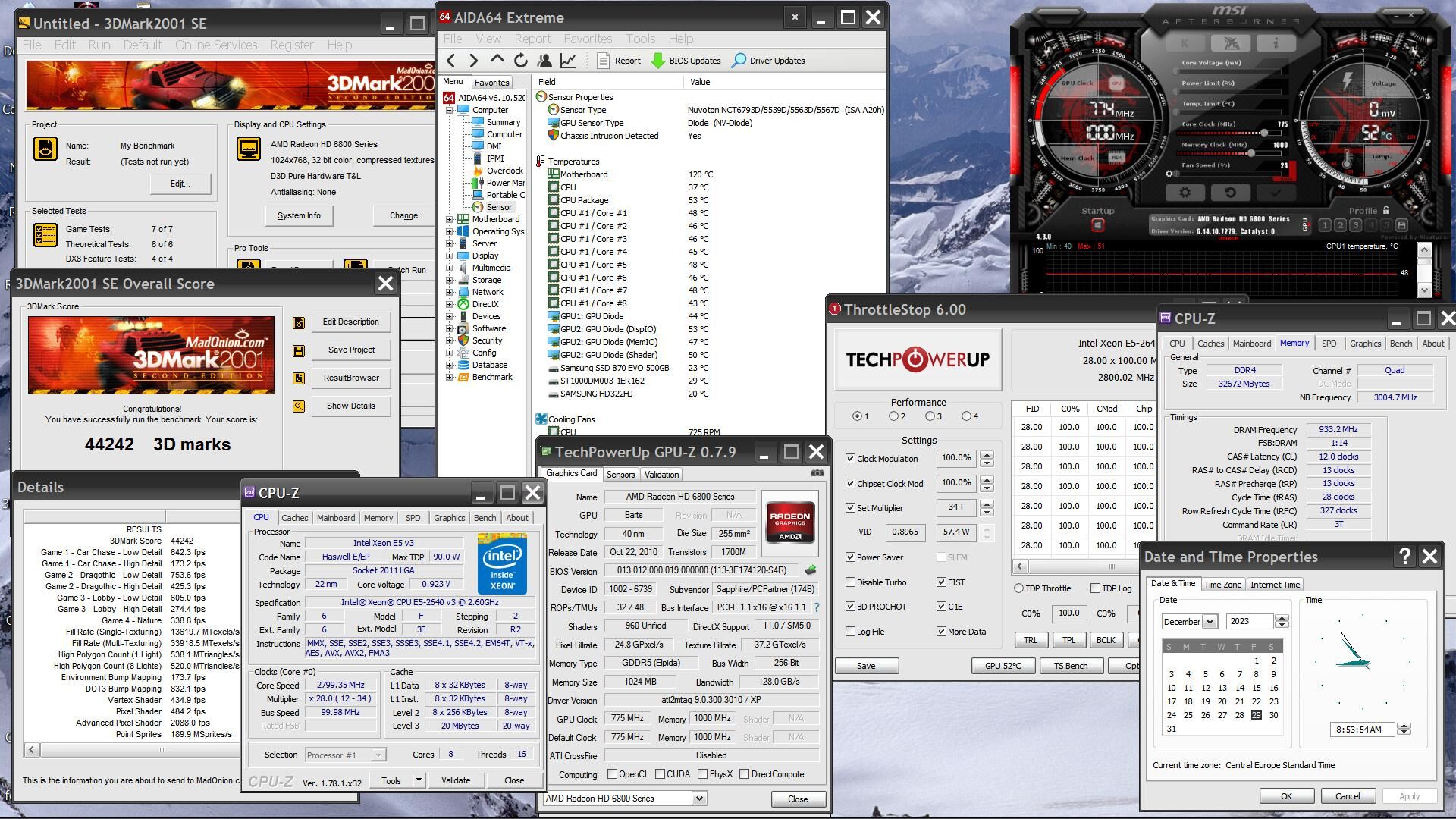The height and width of the screenshot is (819, 1456).
Task: Click the AIDA64 Back navigation arrow
Action: click(451, 61)
